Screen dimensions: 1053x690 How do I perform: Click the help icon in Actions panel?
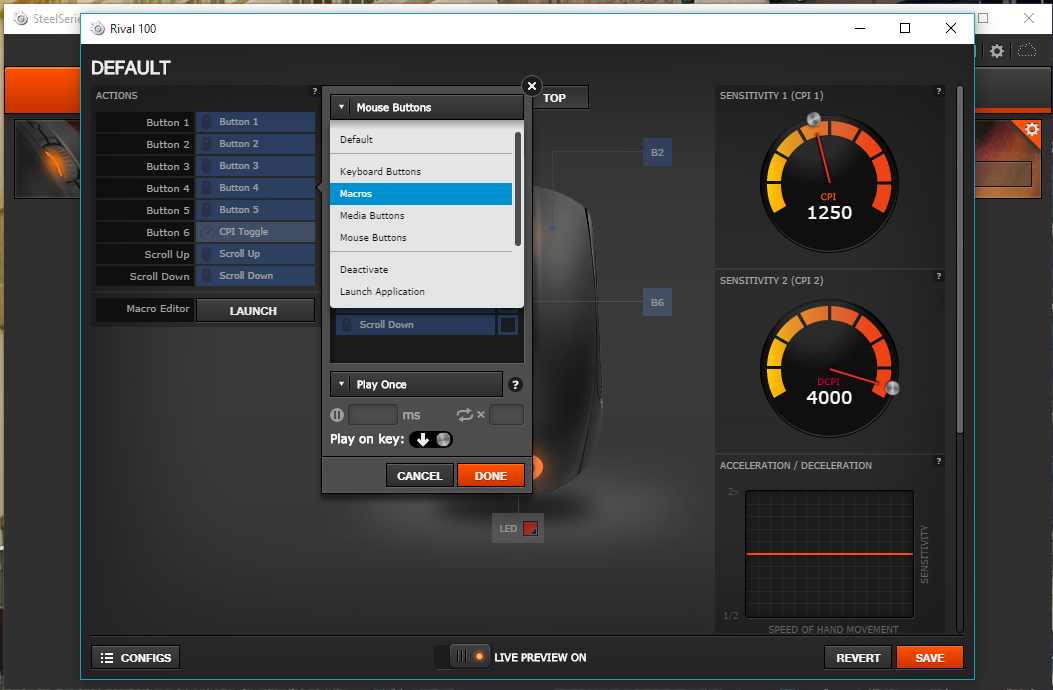pos(314,92)
